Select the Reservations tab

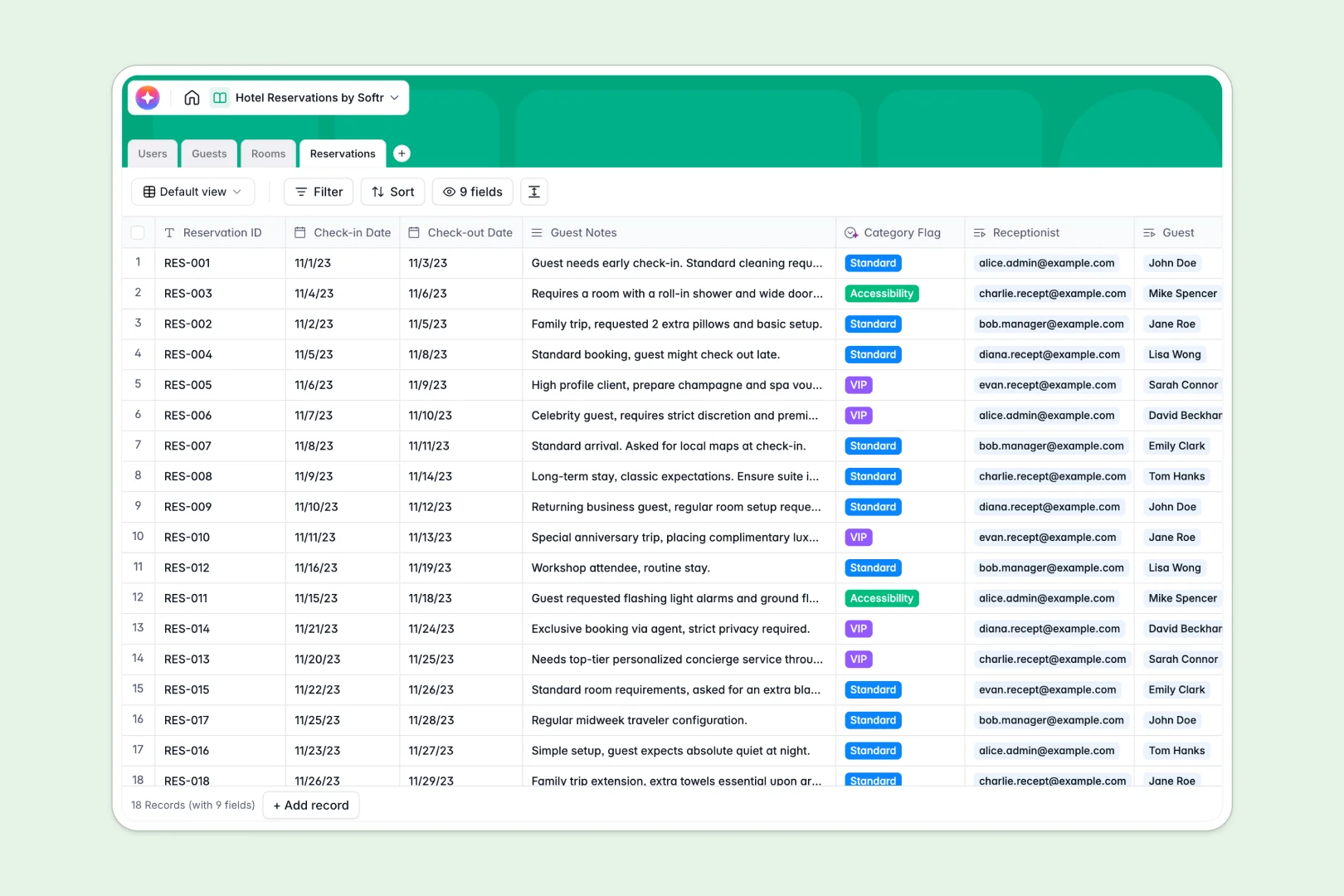pos(343,153)
